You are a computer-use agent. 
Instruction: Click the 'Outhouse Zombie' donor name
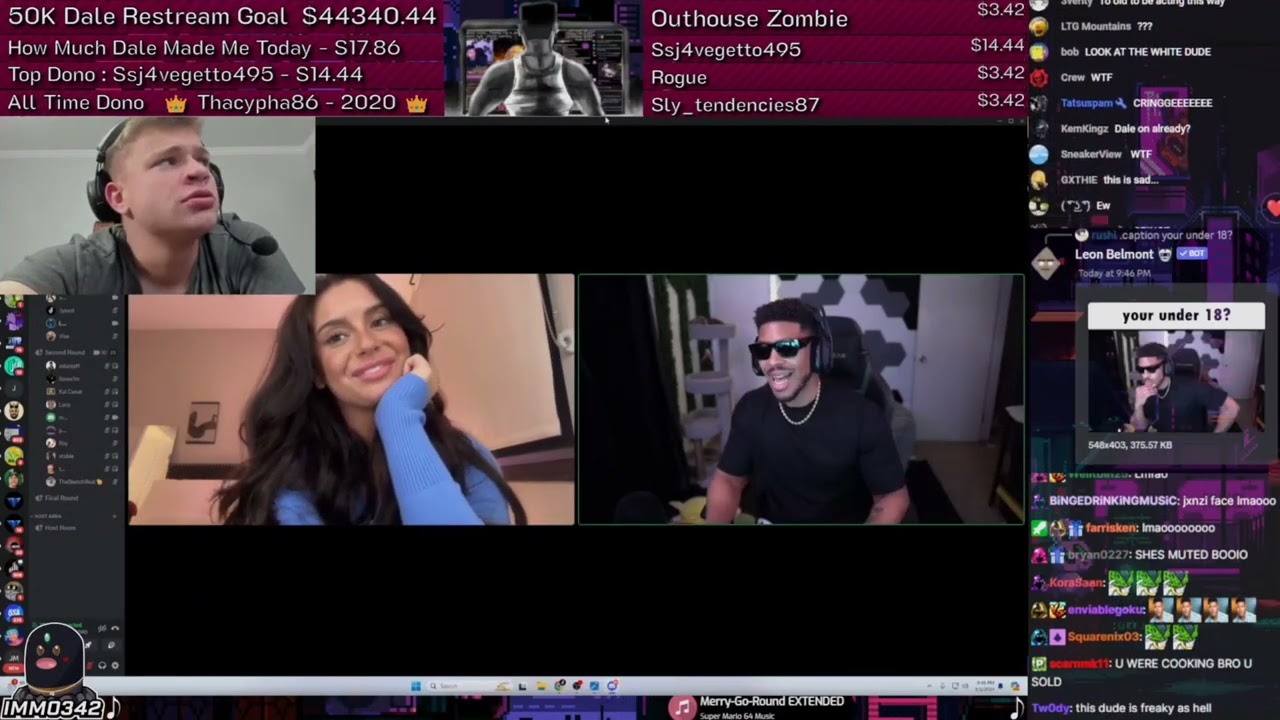point(749,19)
